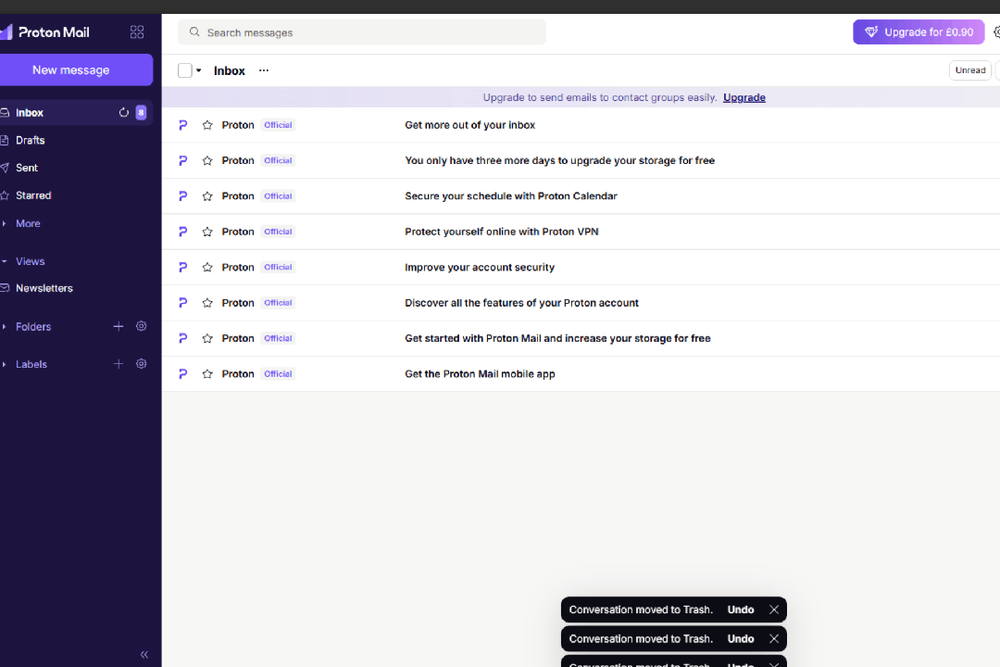Open the Drafts folder

77,140
